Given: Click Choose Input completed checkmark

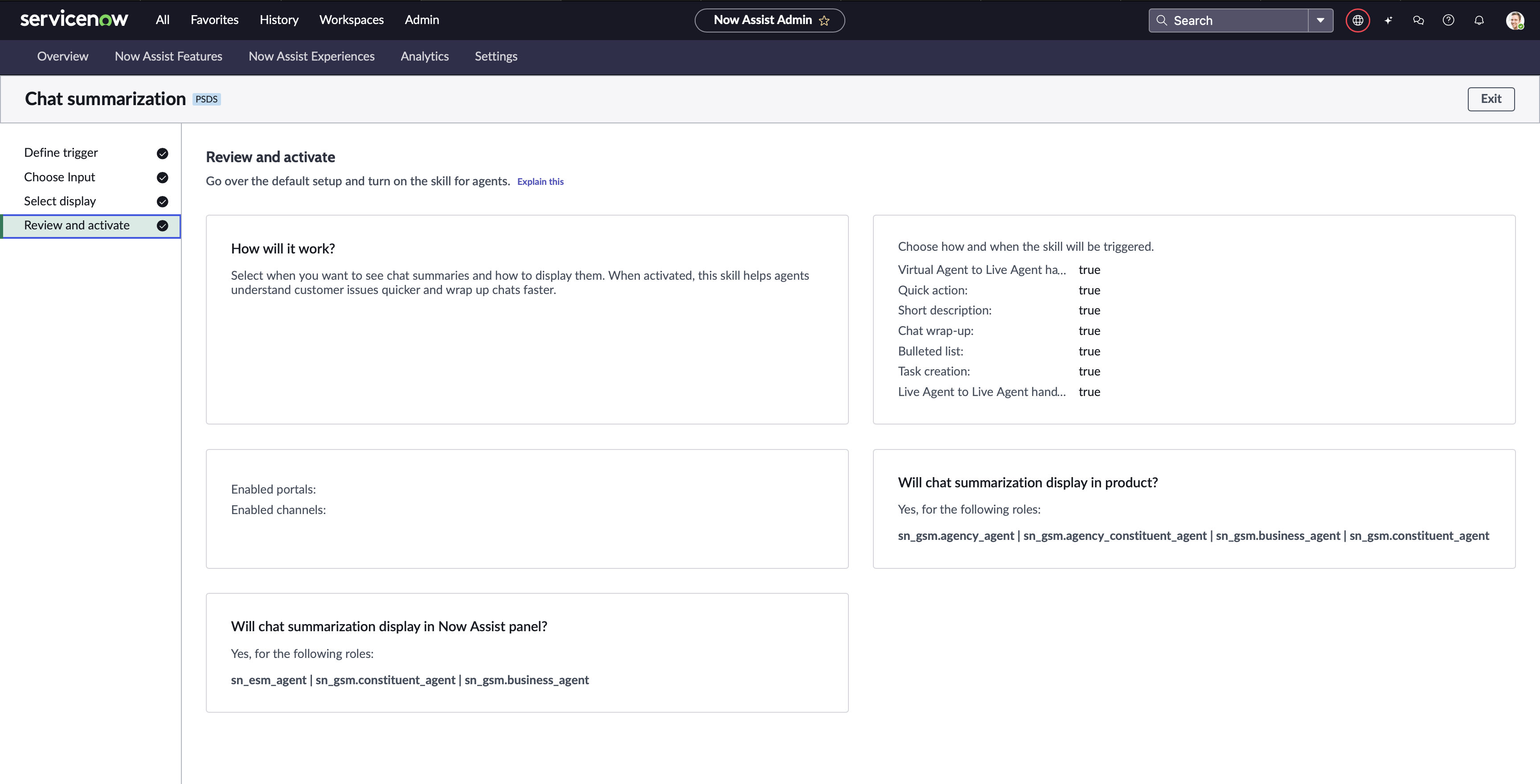Looking at the screenshot, I should tap(162, 177).
